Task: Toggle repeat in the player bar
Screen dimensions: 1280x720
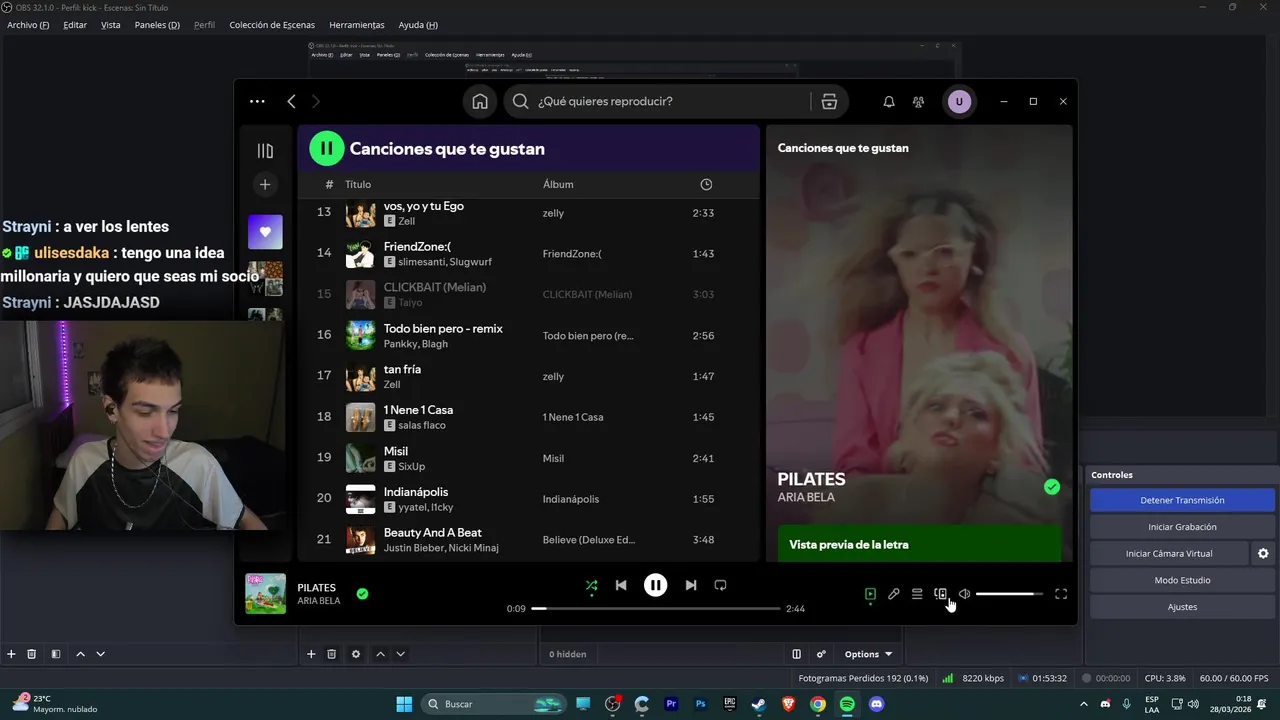Action: click(720, 585)
